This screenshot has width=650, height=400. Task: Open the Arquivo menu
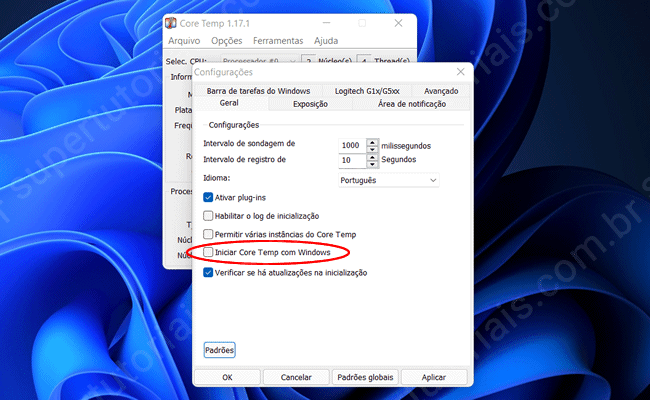point(184,41)
